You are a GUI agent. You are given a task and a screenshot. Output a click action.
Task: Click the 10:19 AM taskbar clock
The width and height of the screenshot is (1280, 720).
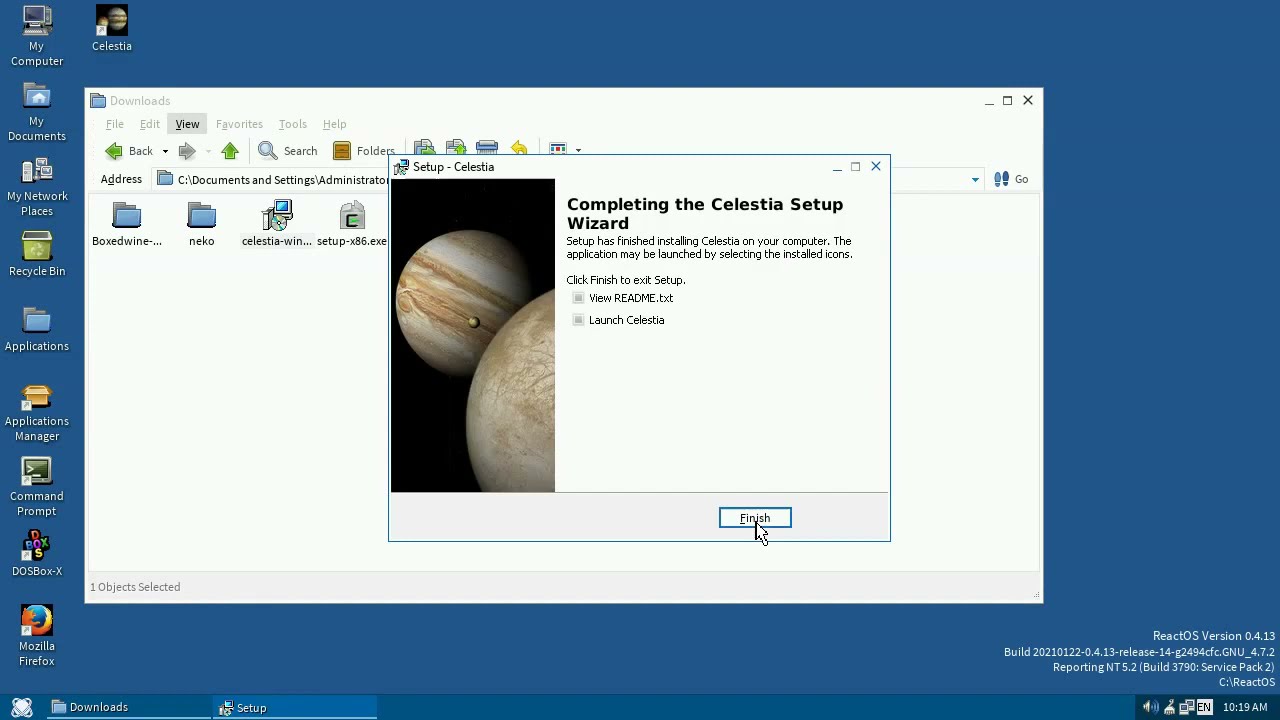pos(1245,708)
